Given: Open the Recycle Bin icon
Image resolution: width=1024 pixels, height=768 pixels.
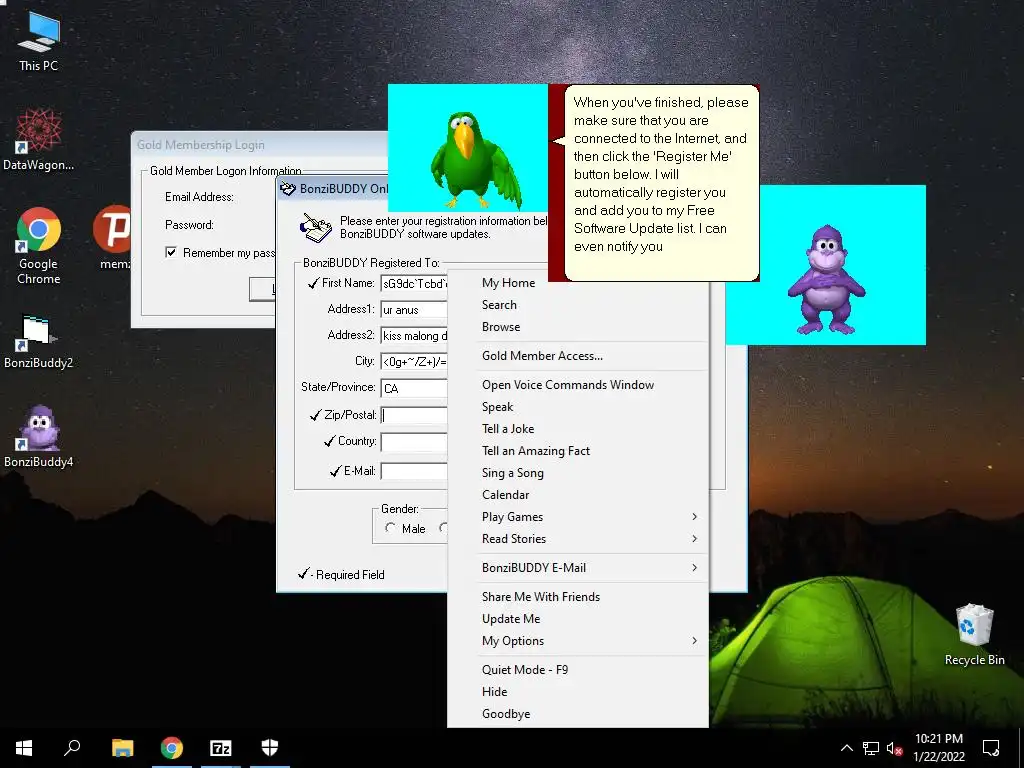Looking at the screenshot, I should coord(974,633).
